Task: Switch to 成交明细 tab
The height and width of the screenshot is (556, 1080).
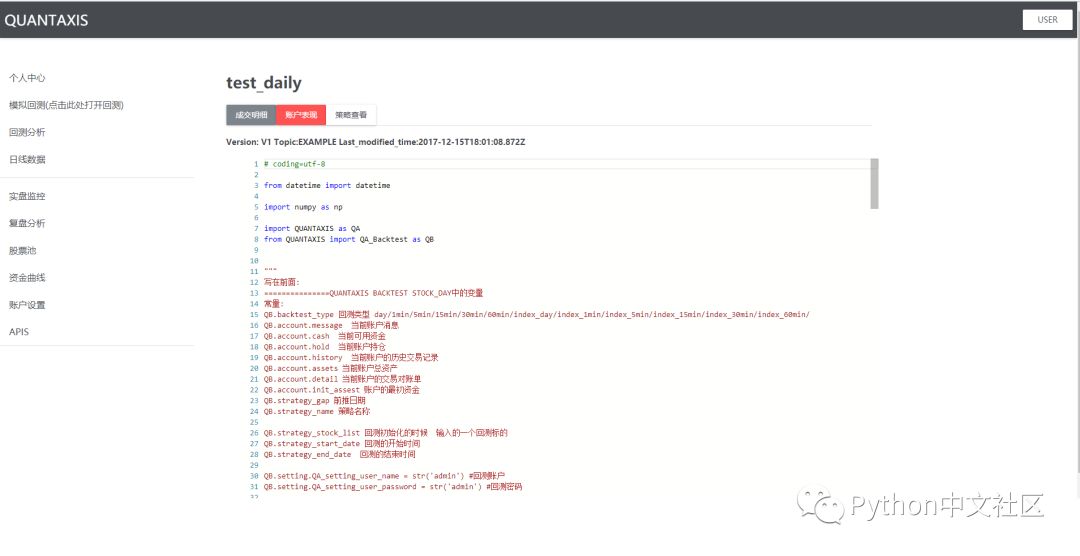Action: tap(251, 115)
